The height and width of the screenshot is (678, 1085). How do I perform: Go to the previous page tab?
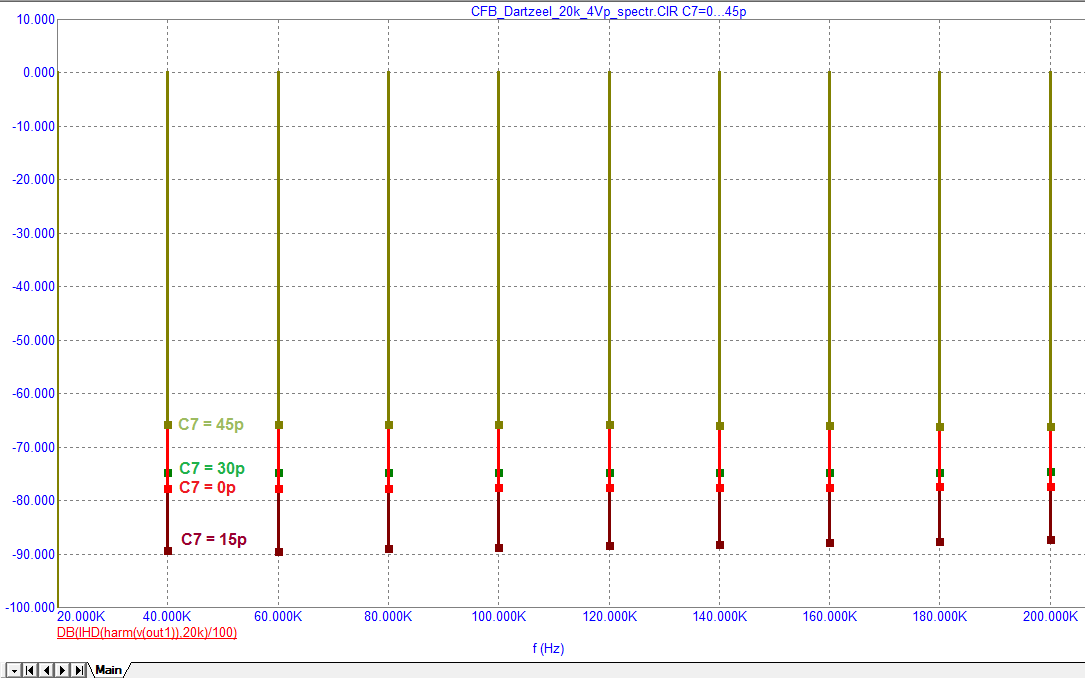(46, 670)
